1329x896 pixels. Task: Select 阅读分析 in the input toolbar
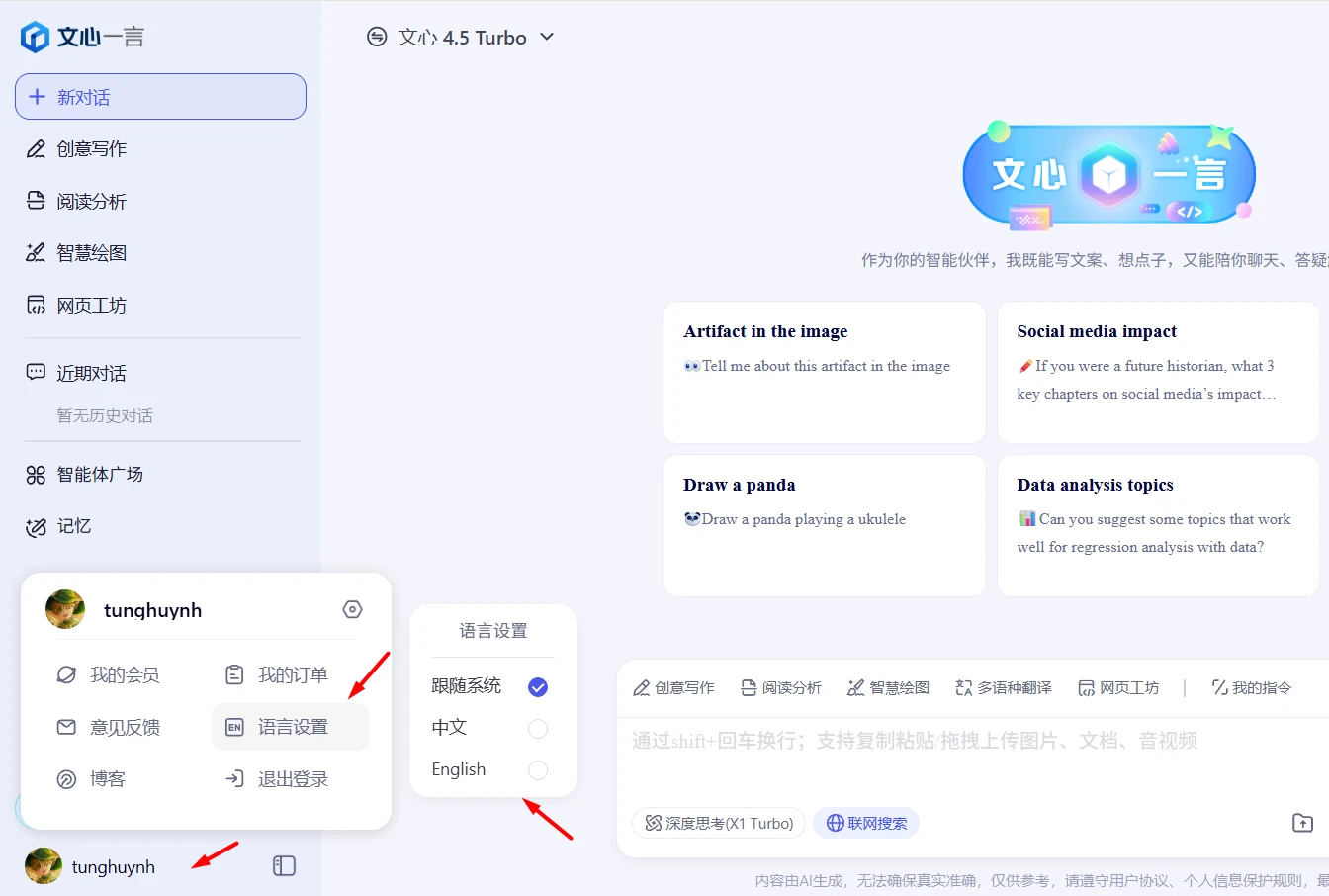point(781,688)
